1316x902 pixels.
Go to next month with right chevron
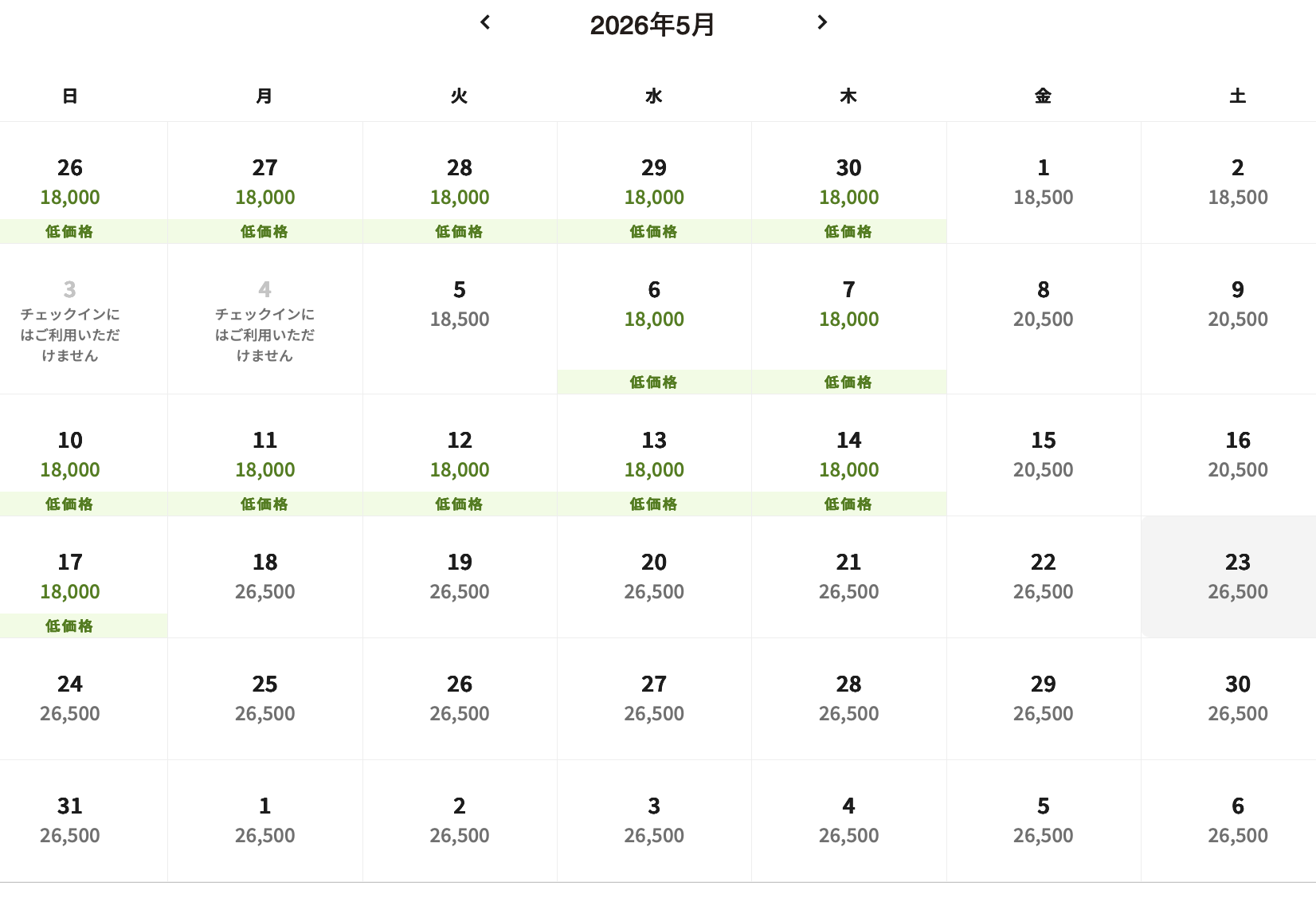[822, 22]
